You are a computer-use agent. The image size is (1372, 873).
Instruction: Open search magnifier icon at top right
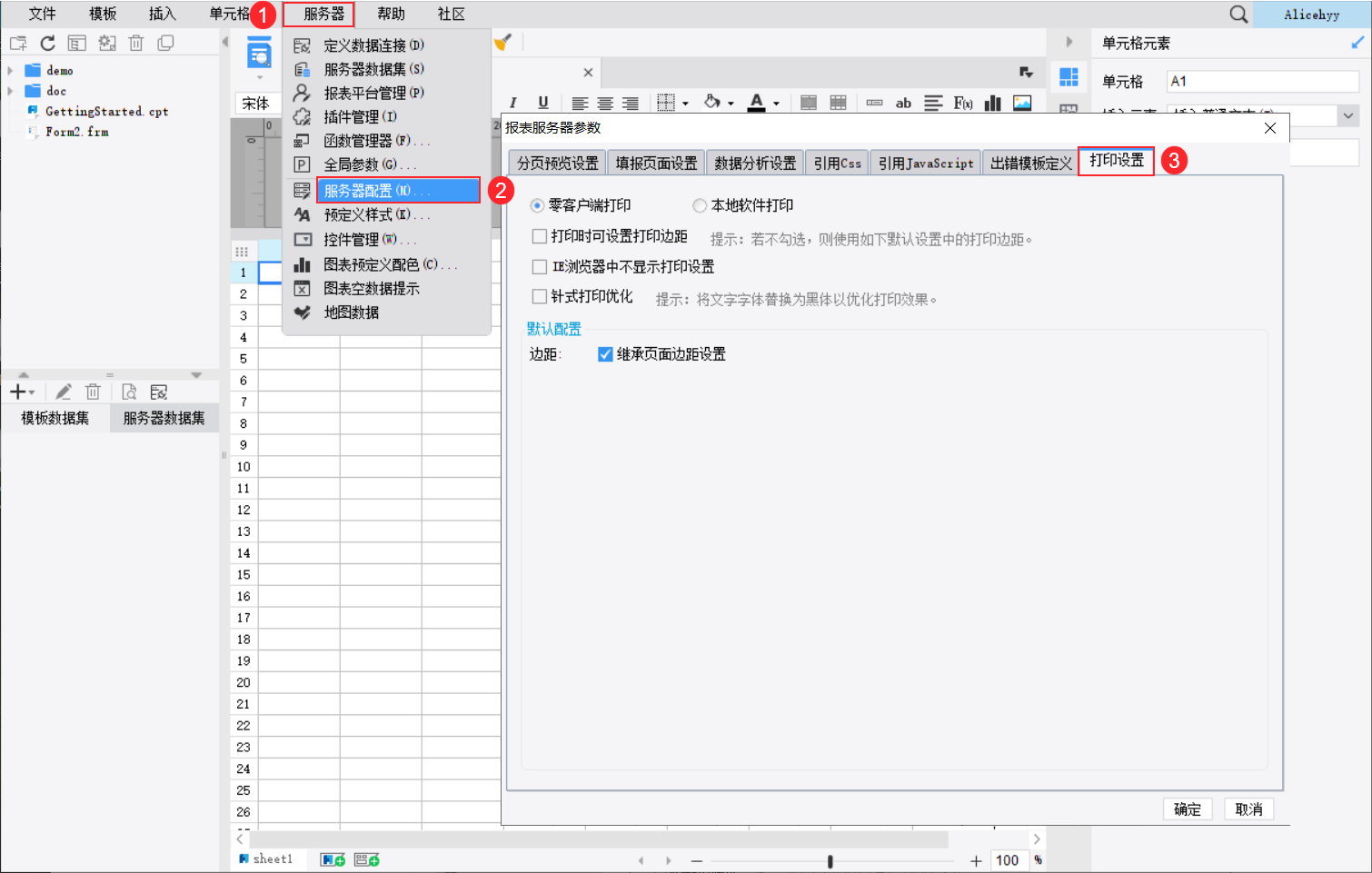(1238, 14)
